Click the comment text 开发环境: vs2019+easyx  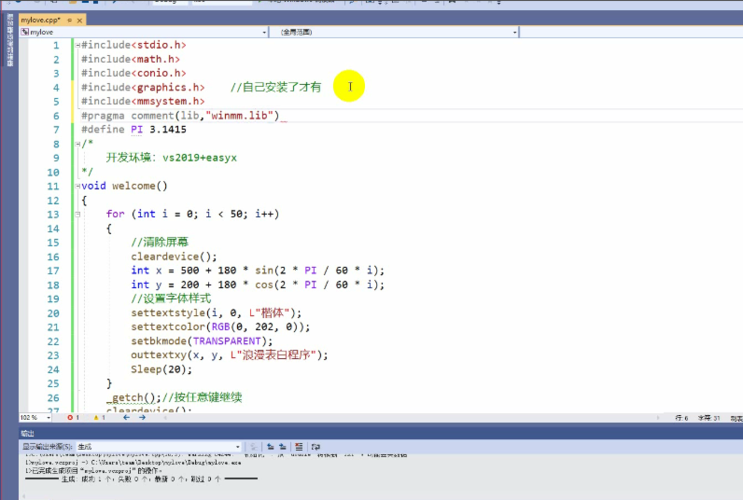coord(171,158)
